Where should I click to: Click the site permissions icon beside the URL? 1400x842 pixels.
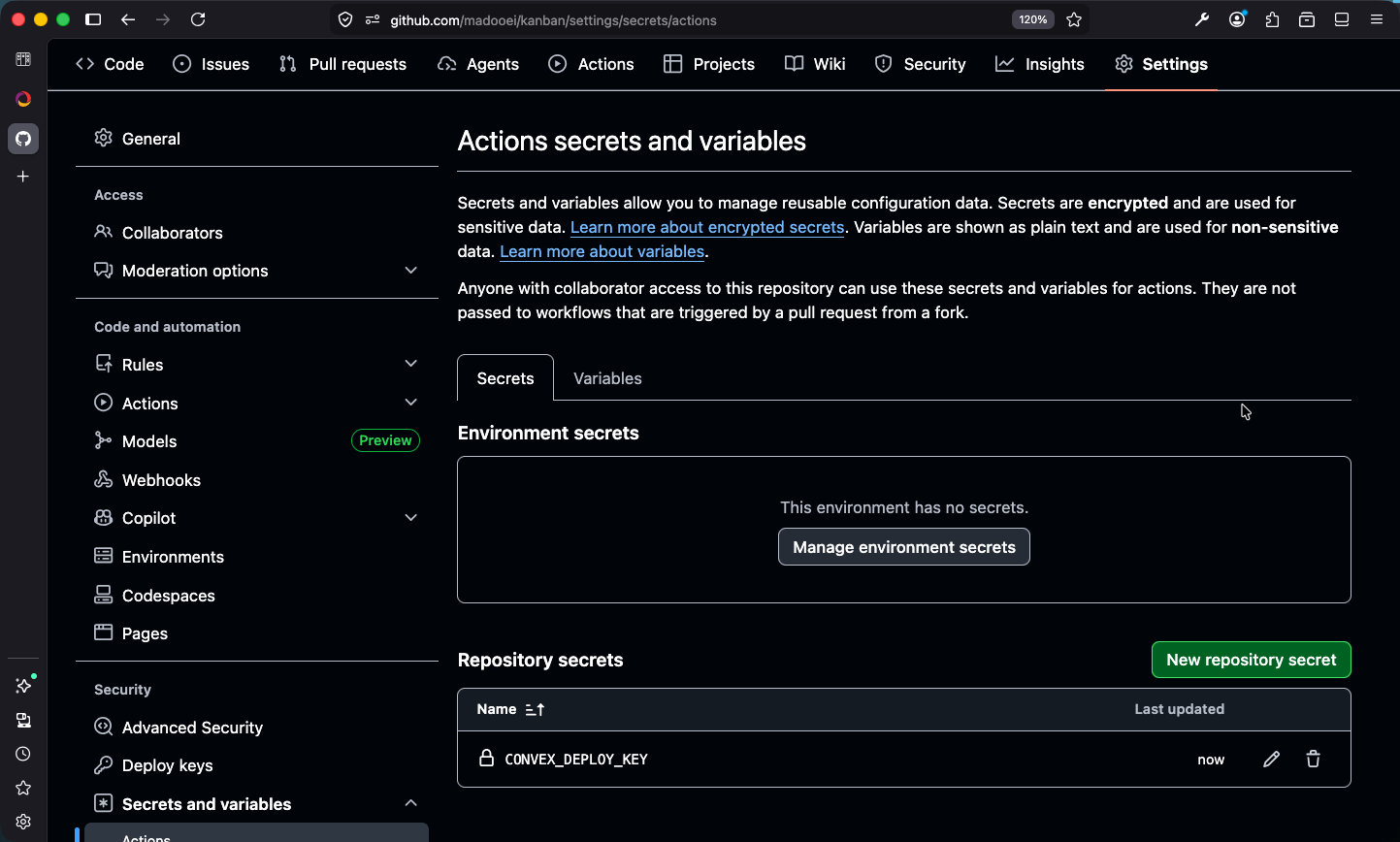point(373,19)
